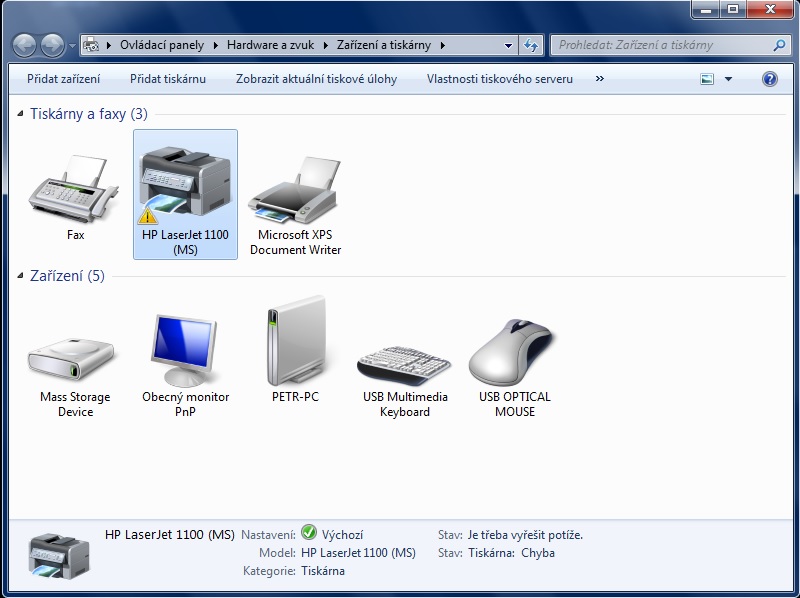Close the Zařízení a tiskárny window
Screen dimensions: 800x598
770,9
